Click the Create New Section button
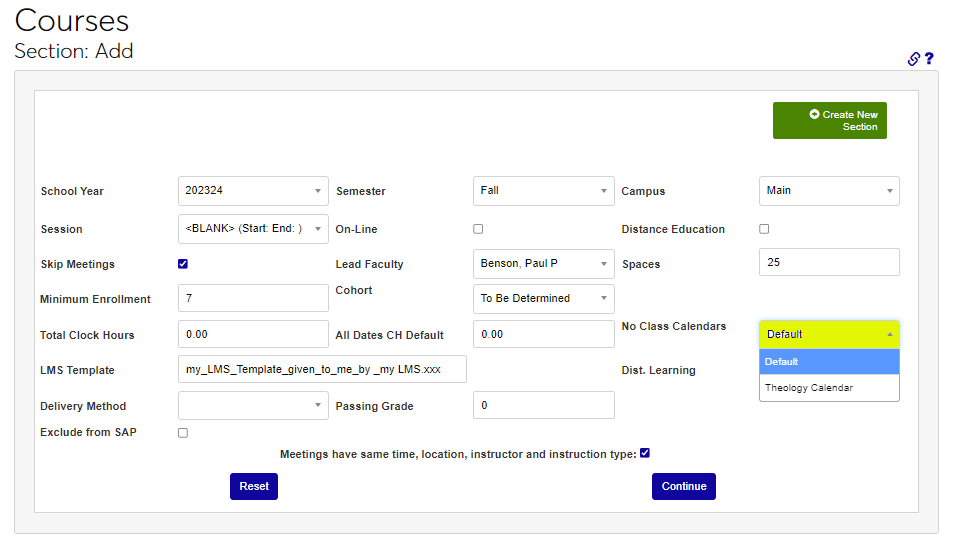 point(829,121)
